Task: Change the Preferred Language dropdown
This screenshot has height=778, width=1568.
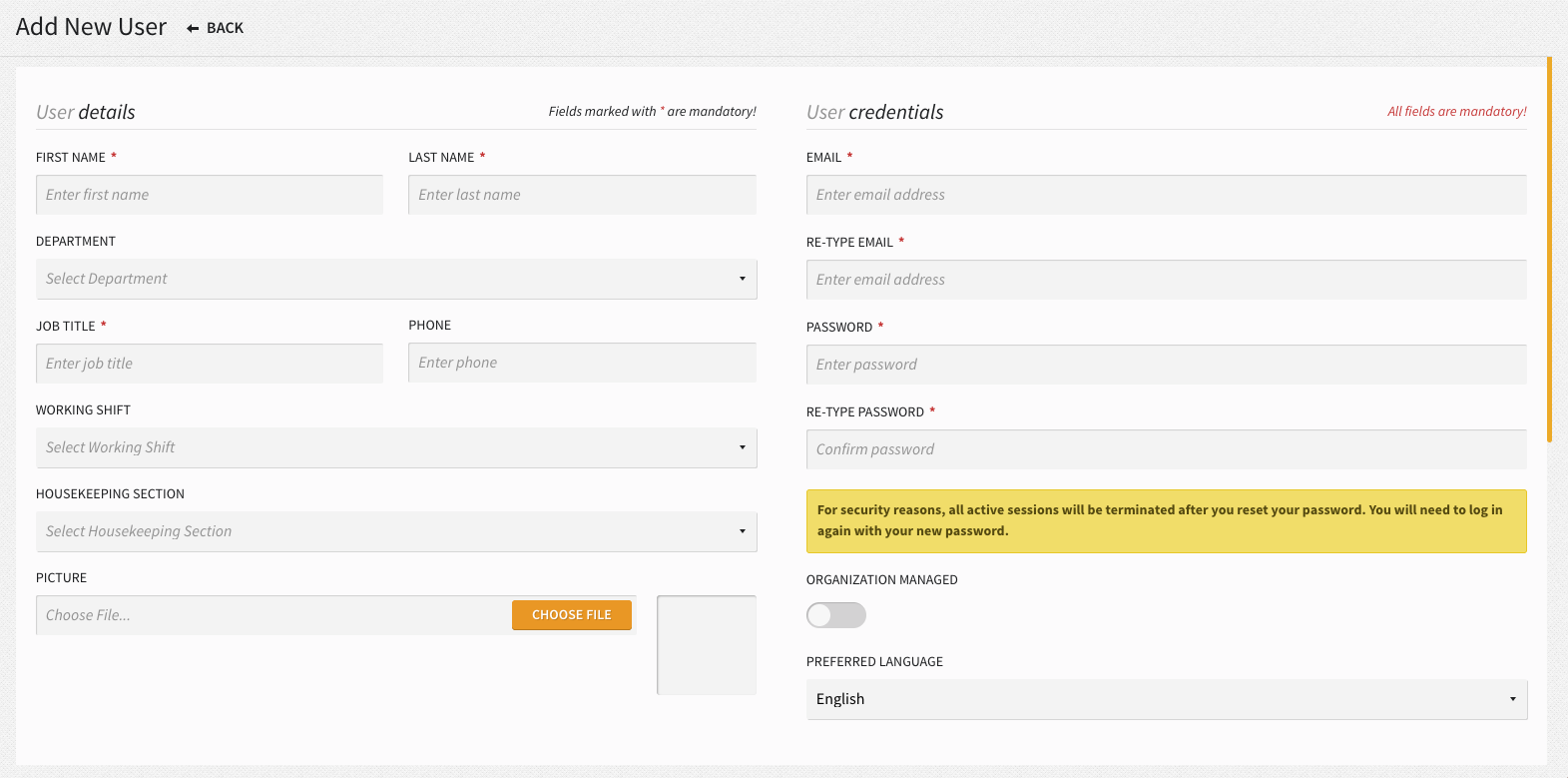Action: [x=1167, y=699]
